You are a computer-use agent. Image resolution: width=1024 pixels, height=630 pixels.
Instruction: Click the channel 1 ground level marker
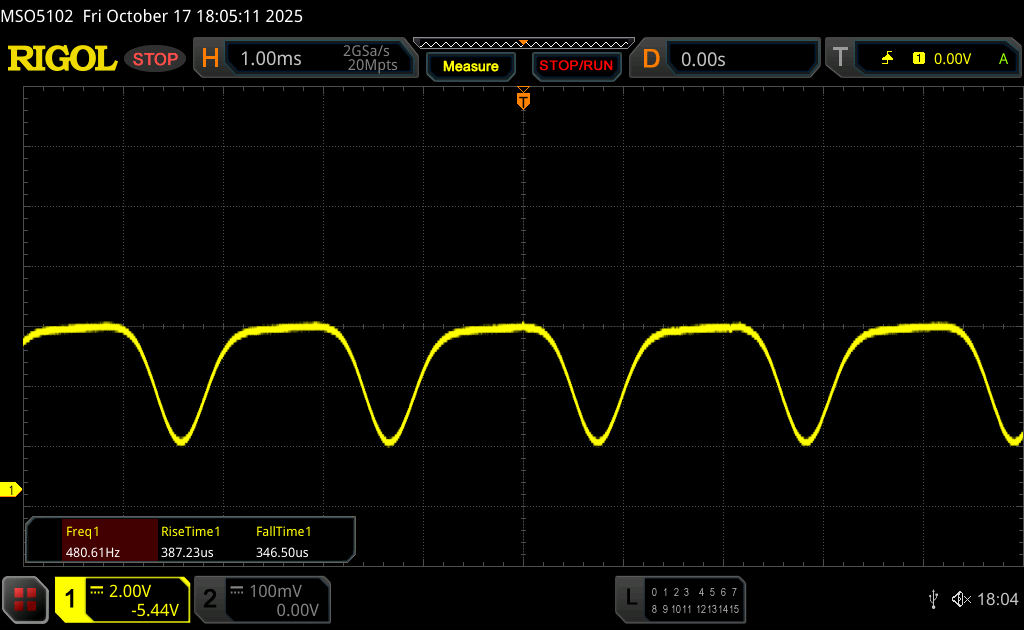11,489
